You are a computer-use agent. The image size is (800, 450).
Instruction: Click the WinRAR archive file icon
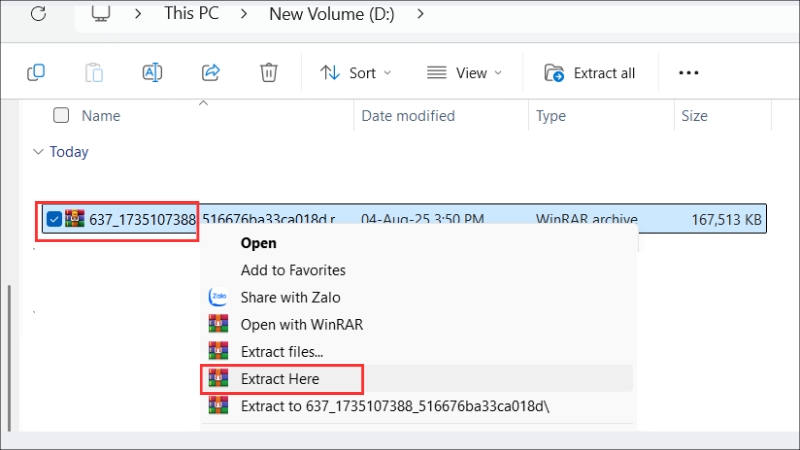tap(75, 218)
